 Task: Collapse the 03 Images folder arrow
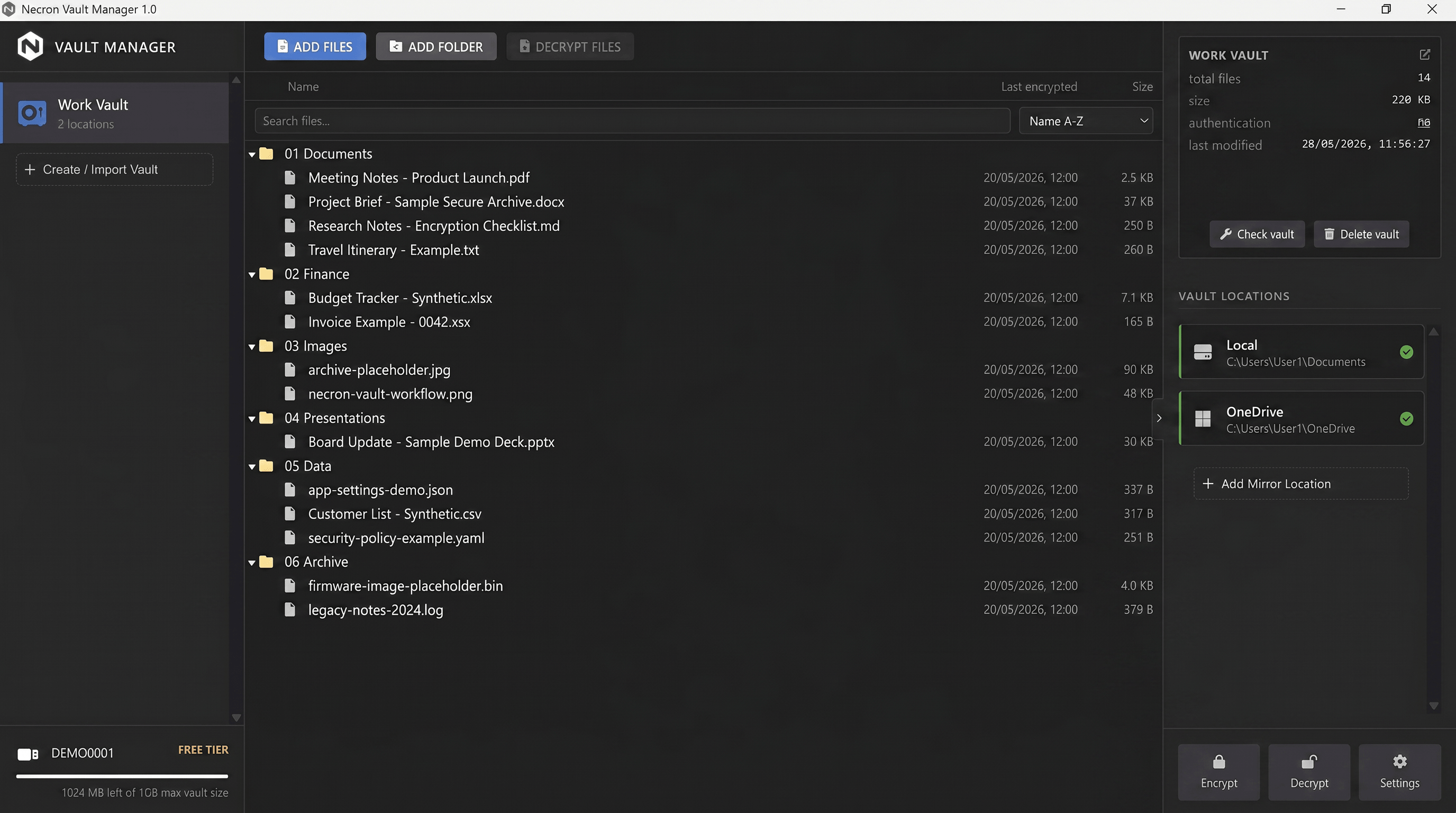coord(252,346)
